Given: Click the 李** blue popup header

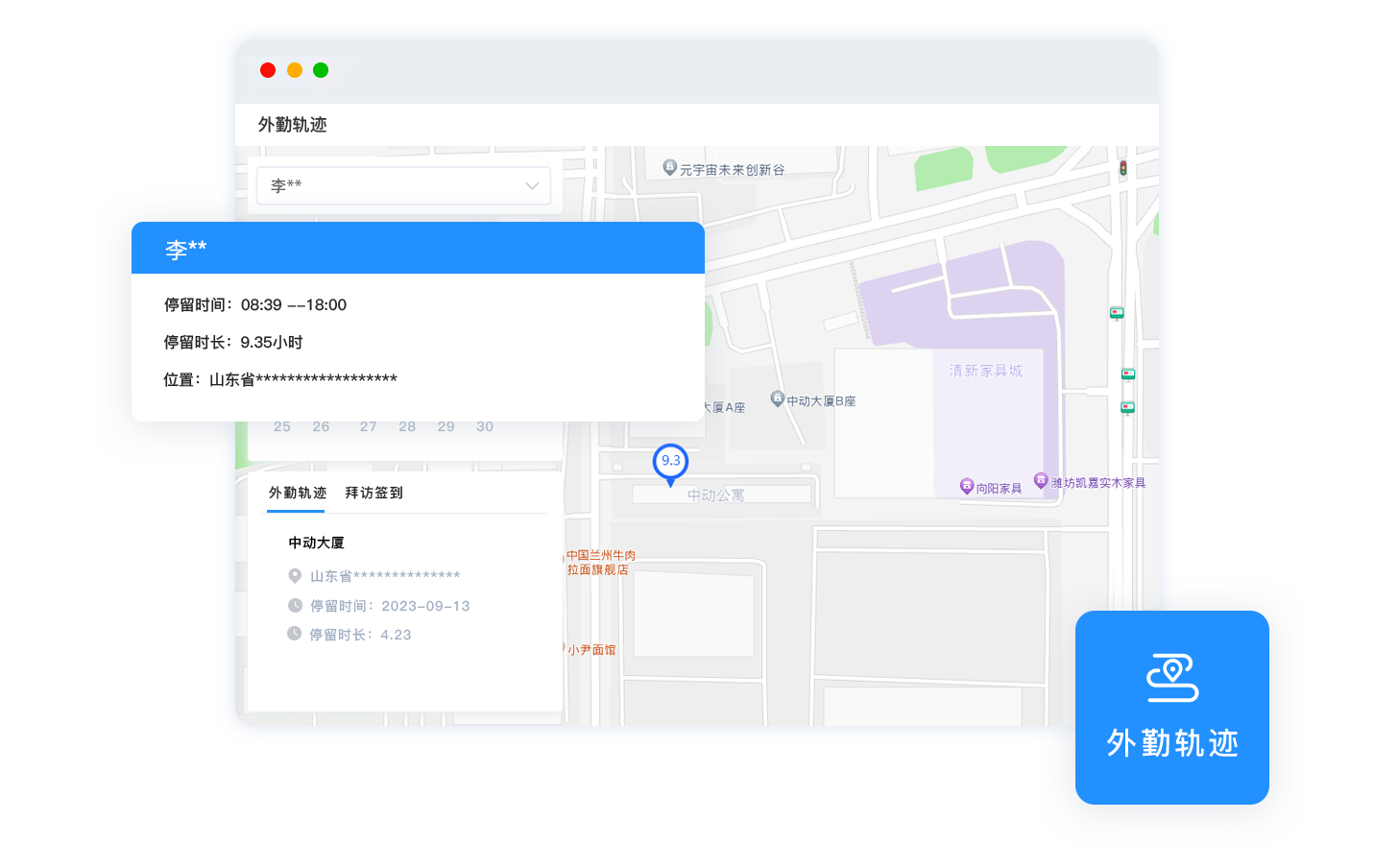Looking at the screenshot, I should point(418,248).
